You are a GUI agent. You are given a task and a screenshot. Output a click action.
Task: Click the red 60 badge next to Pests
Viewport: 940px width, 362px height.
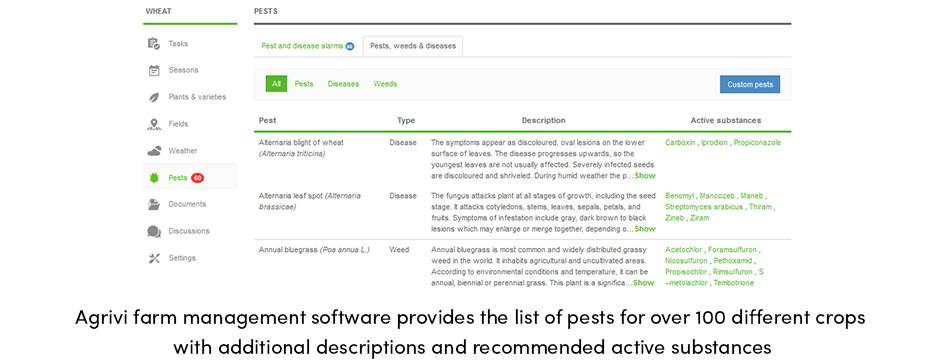(197, 178)
